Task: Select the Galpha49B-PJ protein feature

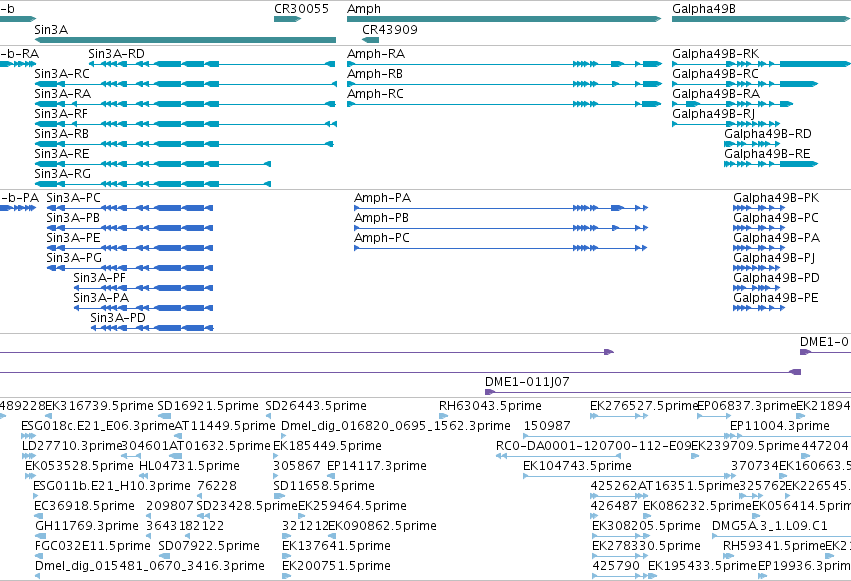Action: point(757,268)
